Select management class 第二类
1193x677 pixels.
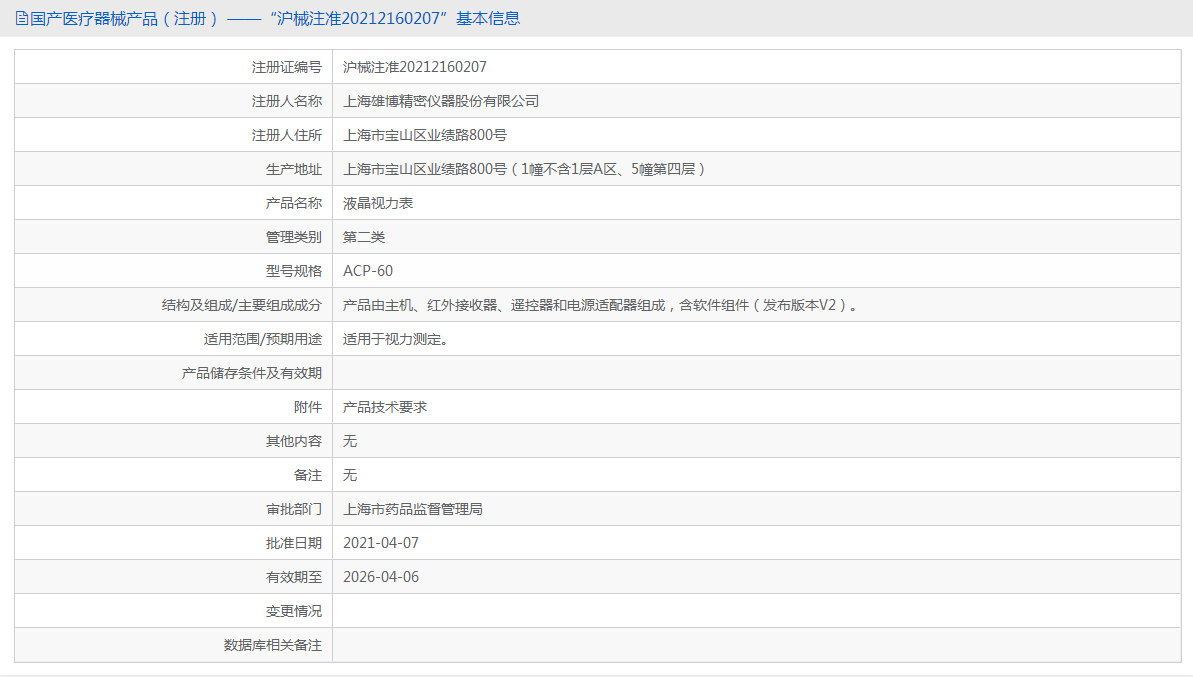364,237
